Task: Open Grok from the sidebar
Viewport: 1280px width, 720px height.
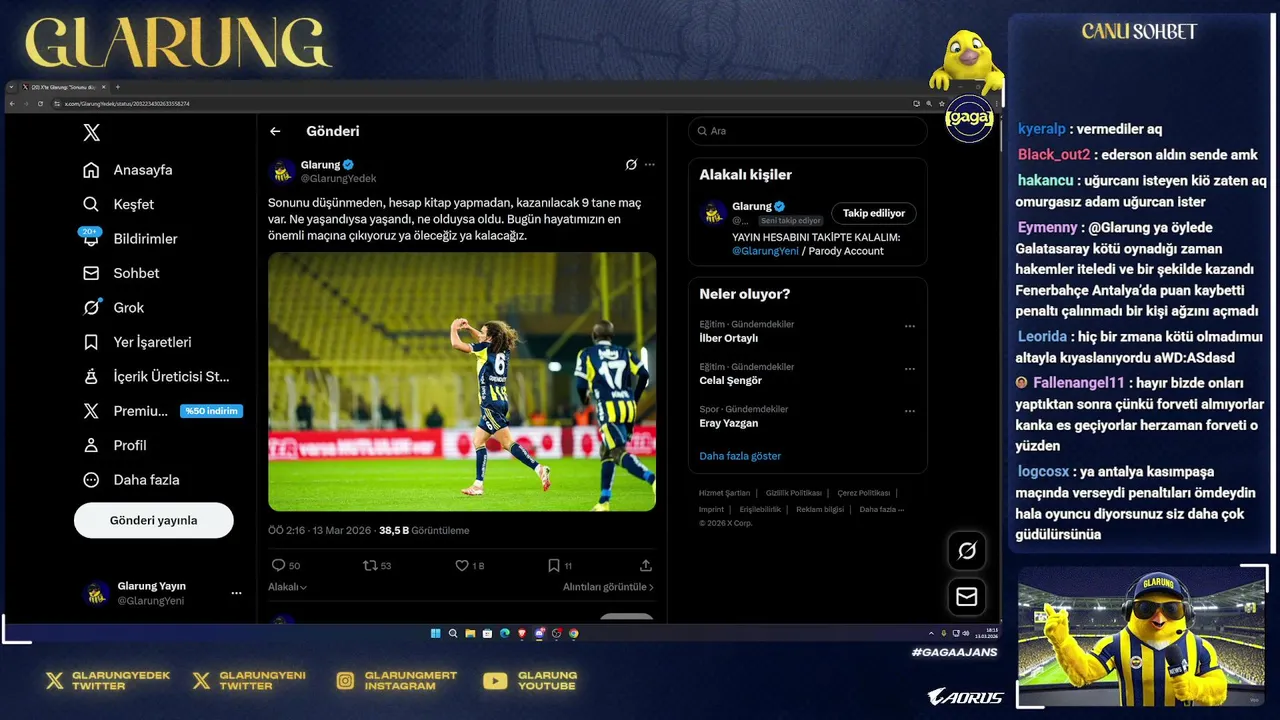Action: pyautogui.click(x=113, y=307)
